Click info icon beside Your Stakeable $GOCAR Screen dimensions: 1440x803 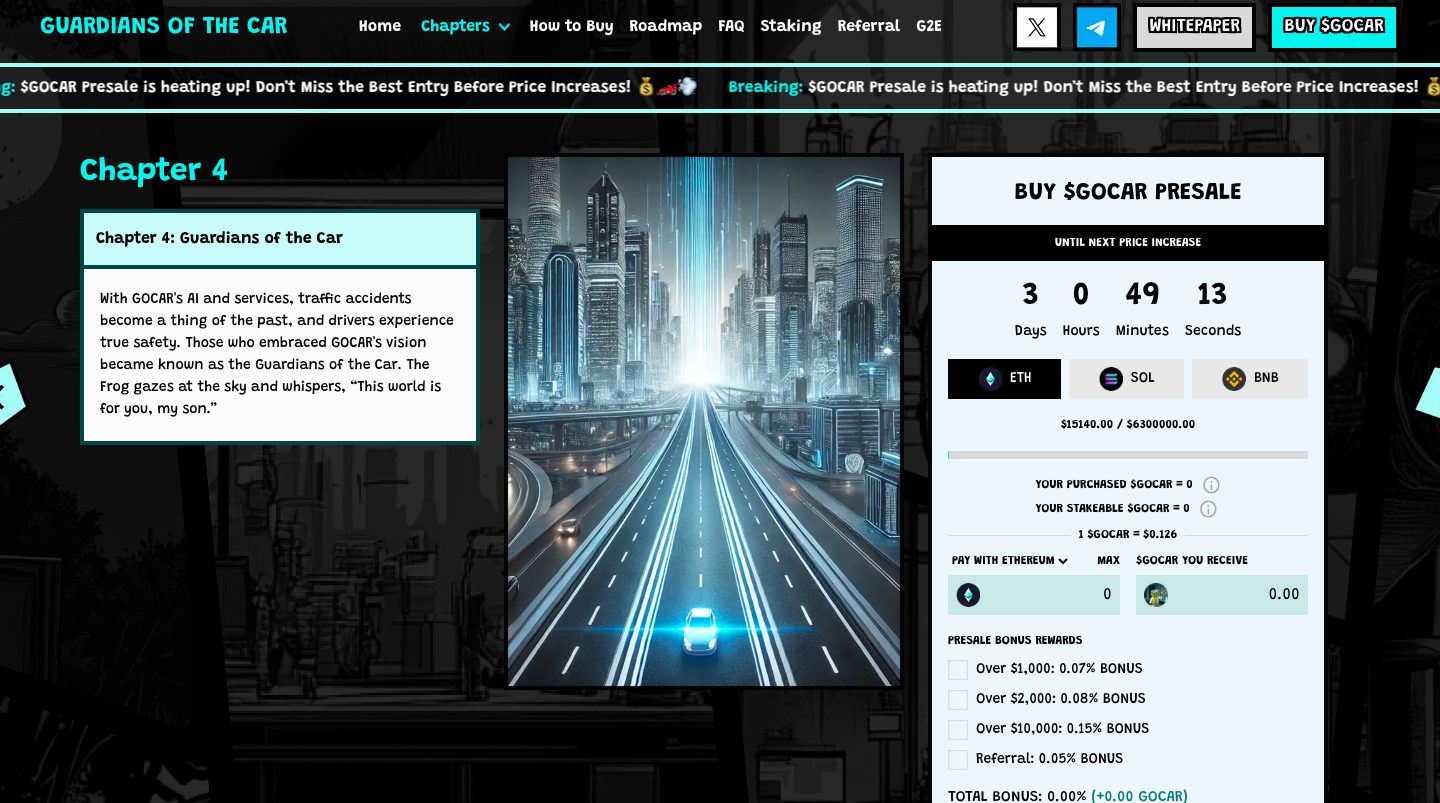tap(1208, 509)
